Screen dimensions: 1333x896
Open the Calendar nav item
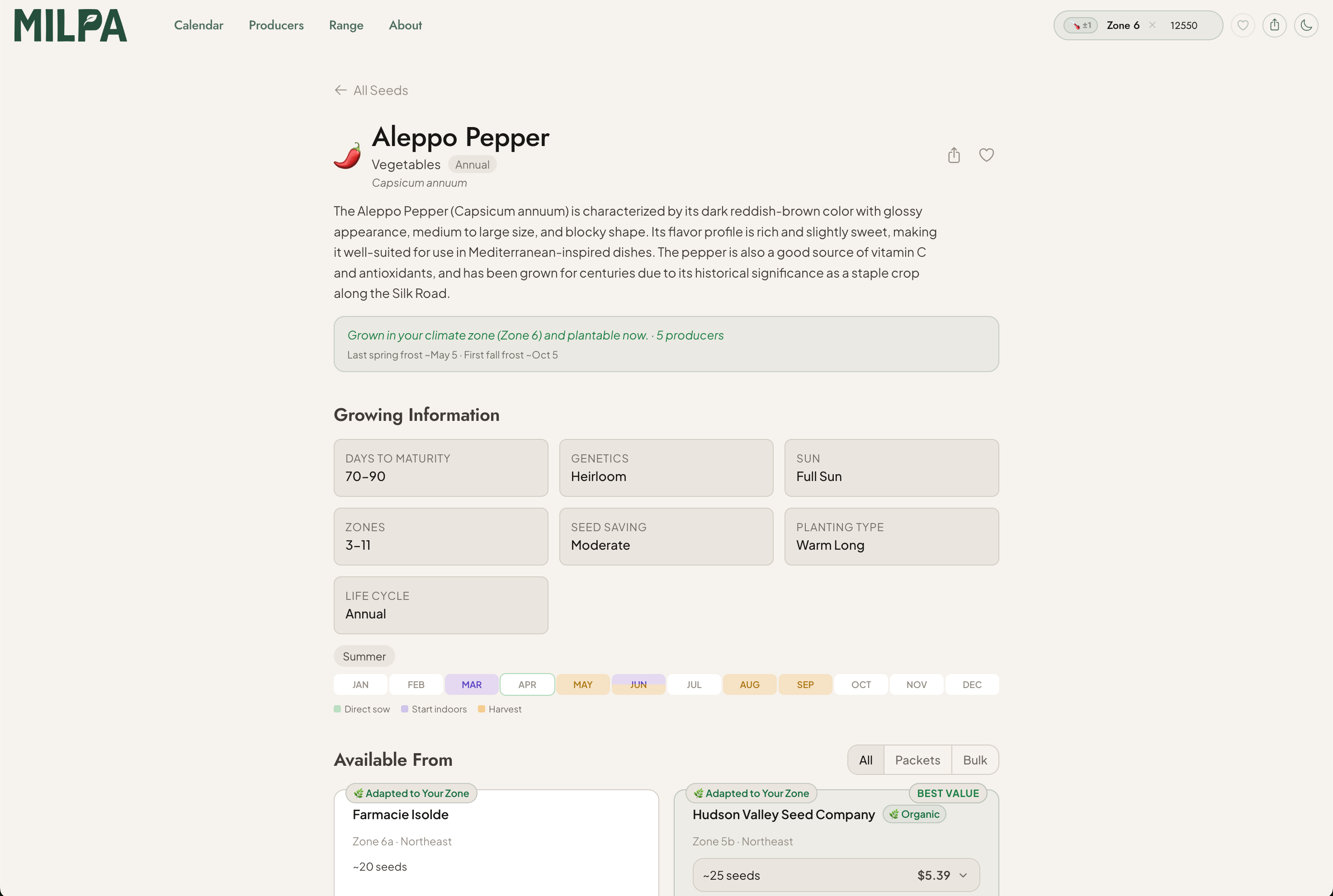(199, 25)
